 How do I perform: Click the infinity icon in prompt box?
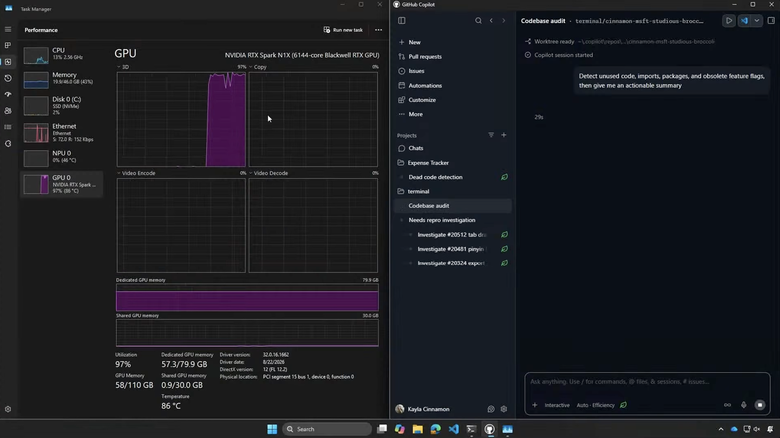click(x=727, y=405)
